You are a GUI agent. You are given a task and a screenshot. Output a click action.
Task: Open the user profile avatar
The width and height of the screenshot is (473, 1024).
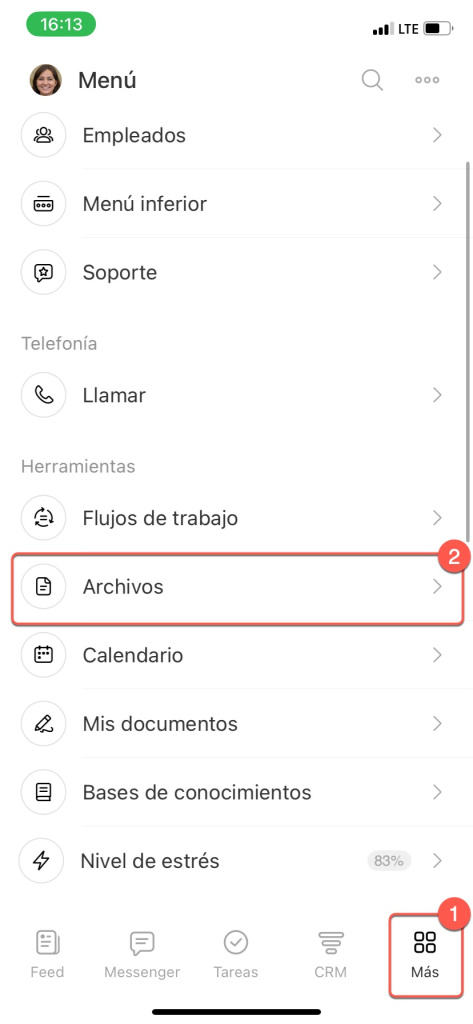click(x=46, y=80)
